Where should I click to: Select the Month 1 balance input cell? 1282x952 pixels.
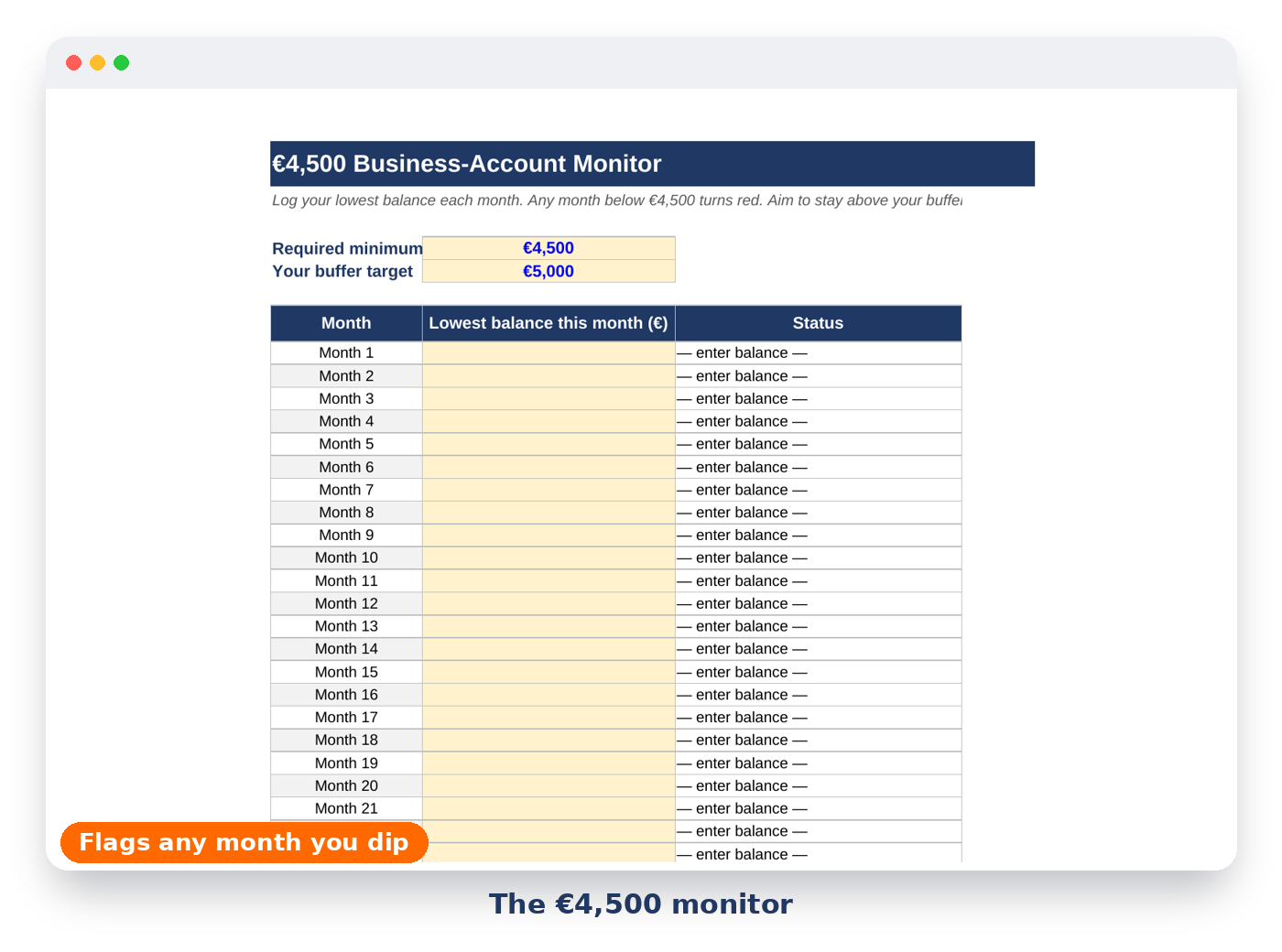point(549,353)
